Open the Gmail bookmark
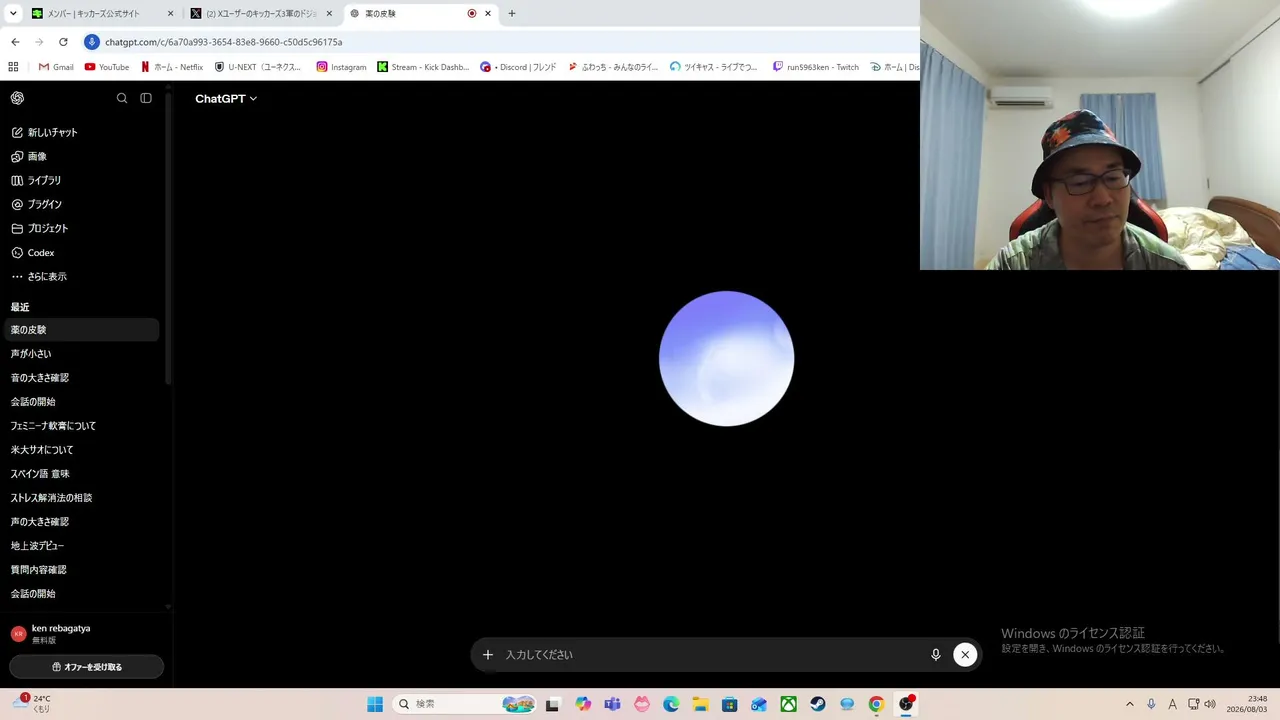1280x720 pixels. coord(56,67)
